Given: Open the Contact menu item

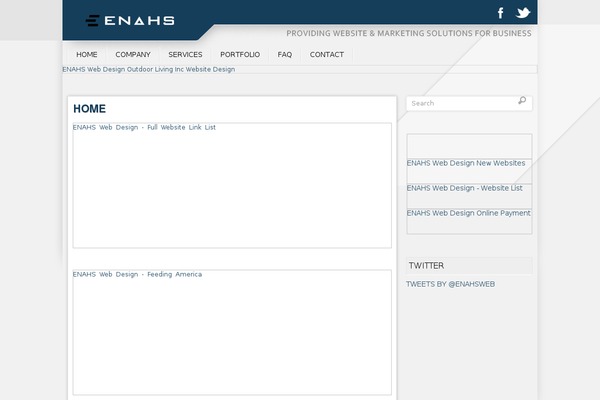Looking at the screenshot, I should [327, 55].
